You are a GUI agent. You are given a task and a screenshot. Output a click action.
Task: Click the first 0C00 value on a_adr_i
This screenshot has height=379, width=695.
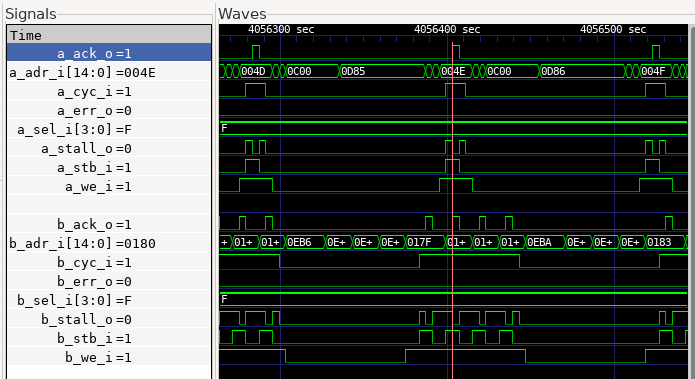(x=299, y=71)
